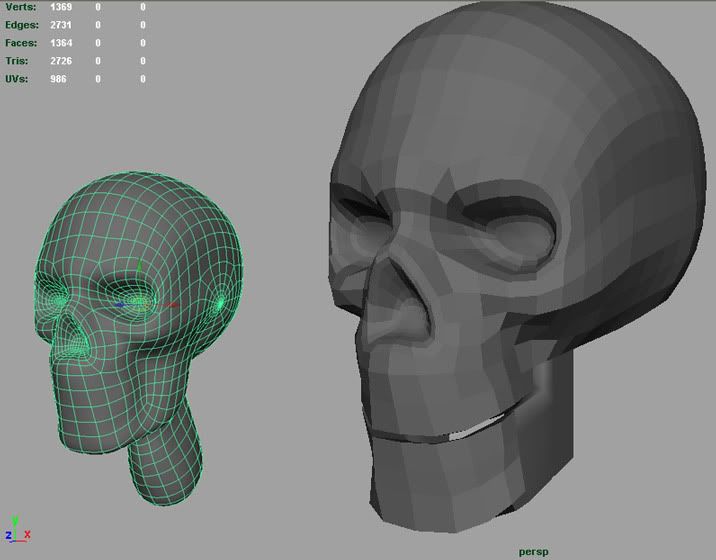
Task: Click the UVs label in the HUD
Action: coord(17,79)
